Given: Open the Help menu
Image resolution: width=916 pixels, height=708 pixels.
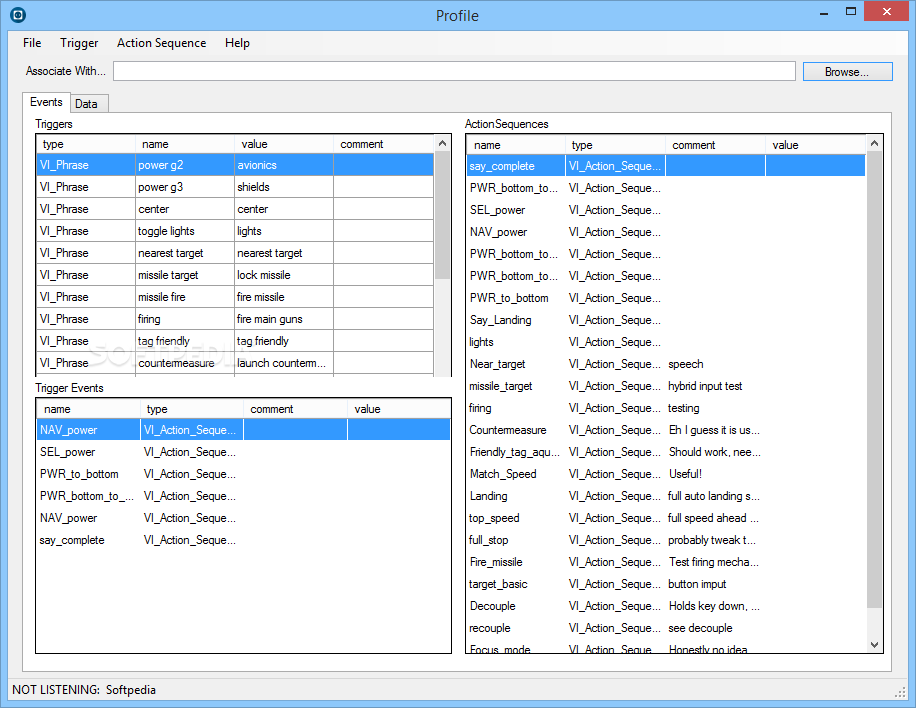Looking at the screenshot, I should [x=237, y=43].
